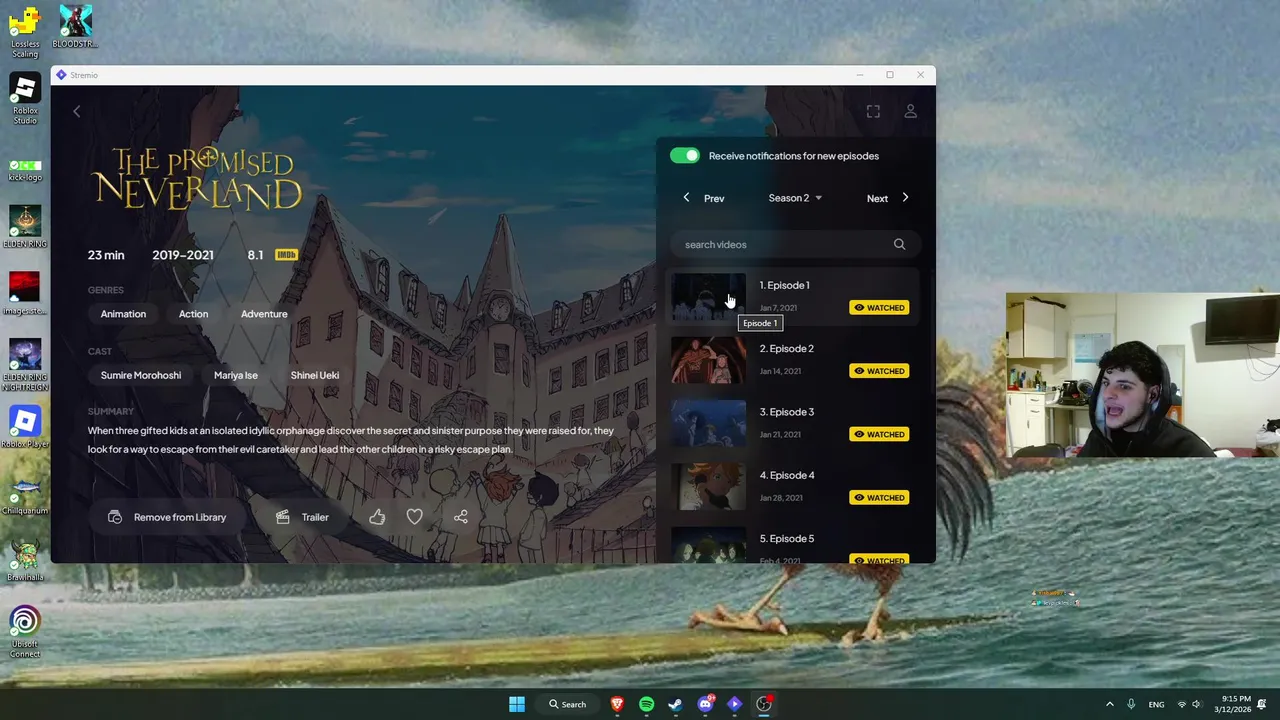Image resolution: width=1280 pixels, height=720 pixels.
Task: Select the Animation genre tag
Action: 123,314
